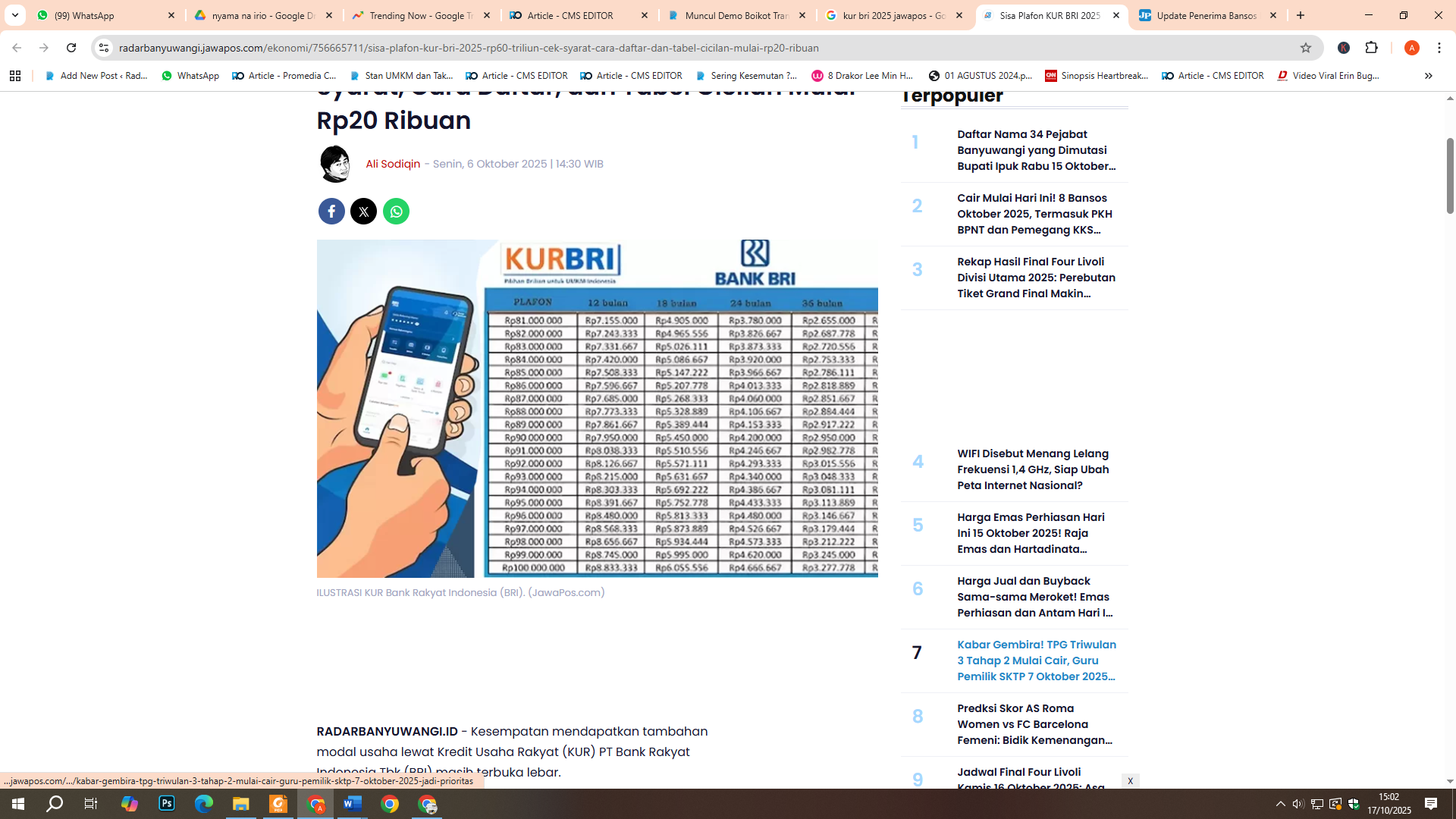The width and height of the screenshot is (1456, 819).
Task: Open author Ali Sodiqin's page
Action: 393,164
